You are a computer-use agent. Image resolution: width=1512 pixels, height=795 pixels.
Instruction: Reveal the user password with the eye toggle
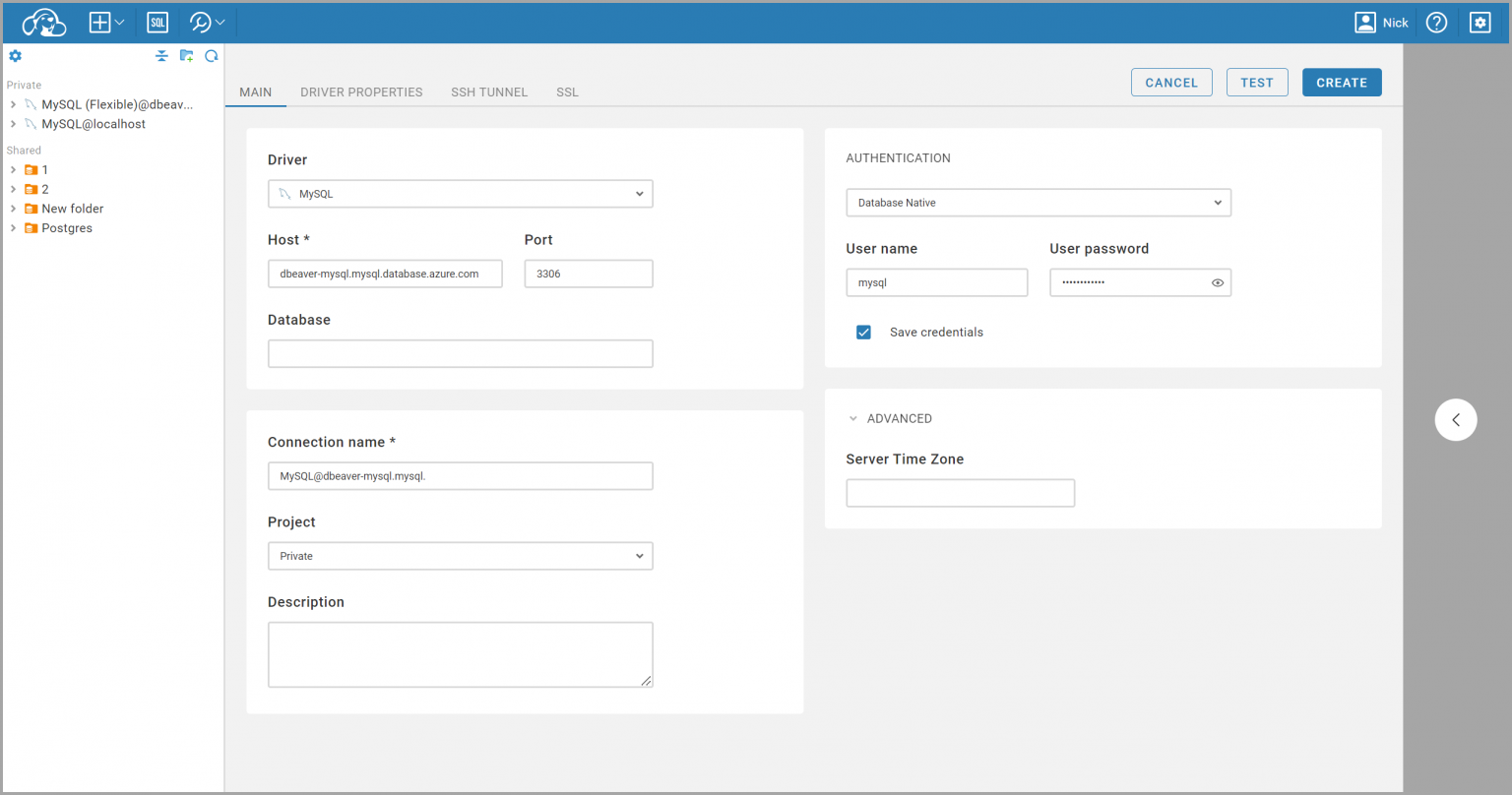[x=1218, y=282]
